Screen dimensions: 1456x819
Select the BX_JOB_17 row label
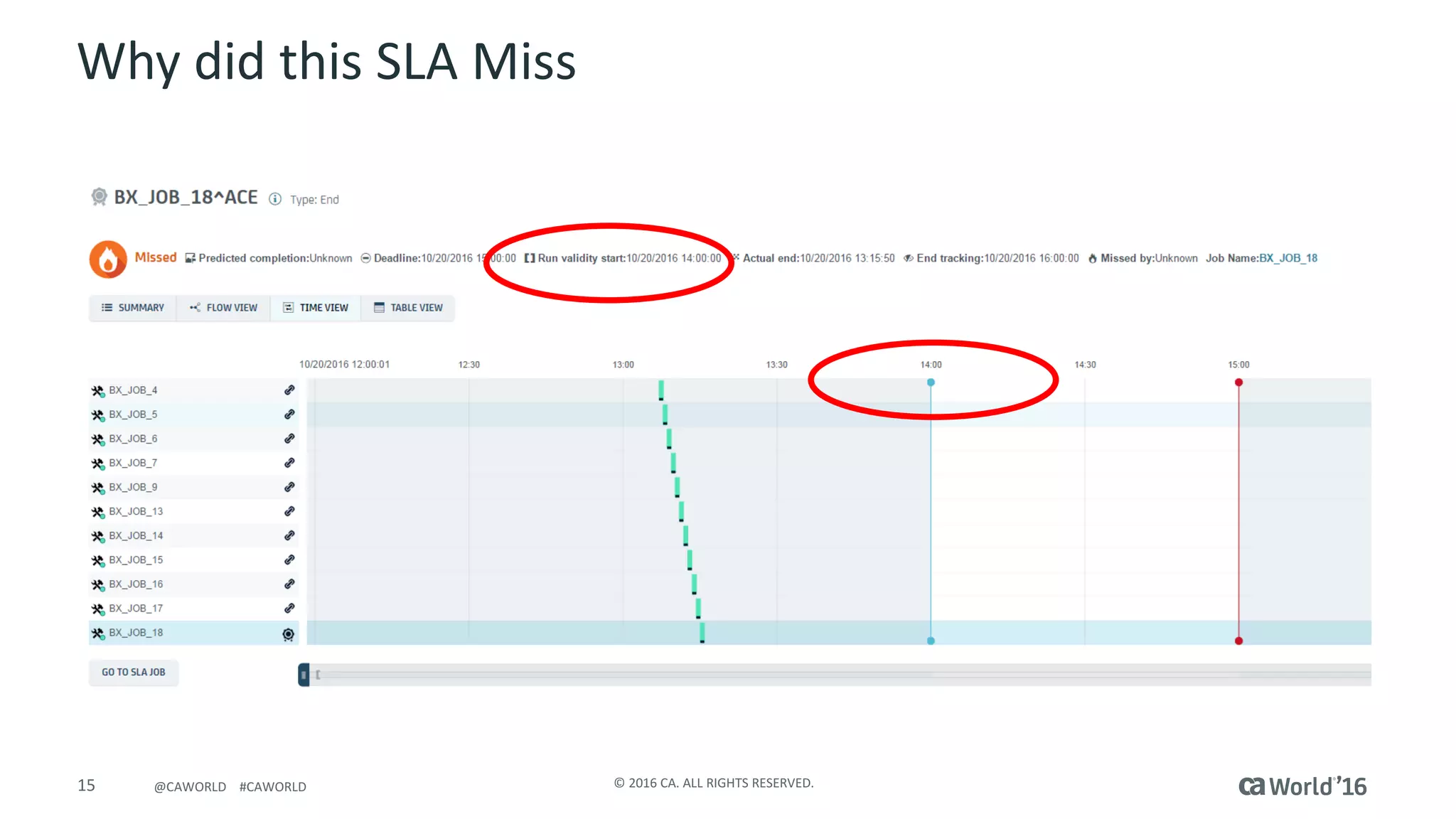[136, 608]
